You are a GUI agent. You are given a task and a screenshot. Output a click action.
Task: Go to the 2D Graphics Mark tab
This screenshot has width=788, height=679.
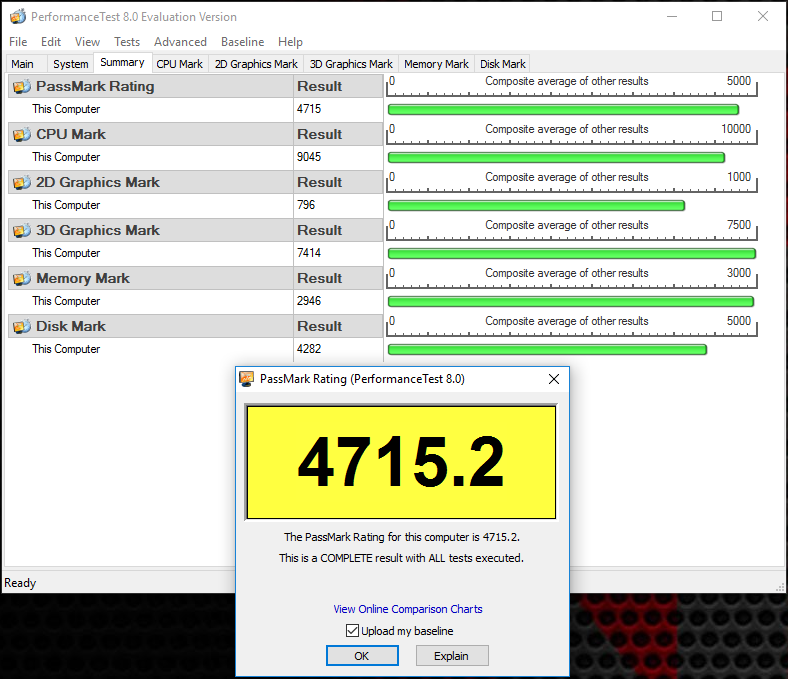(x=256, y=64)
